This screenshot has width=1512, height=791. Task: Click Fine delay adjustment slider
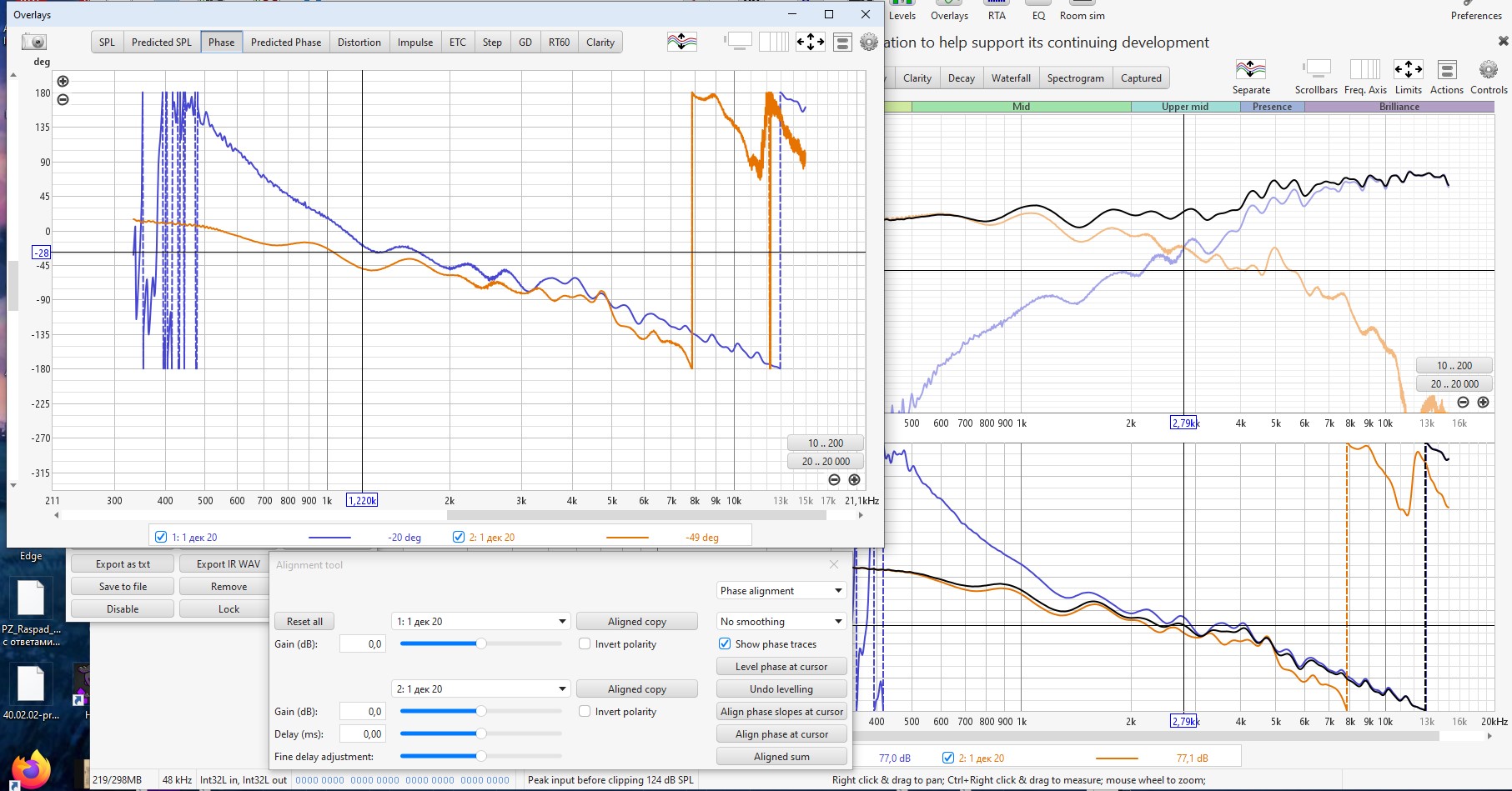tap(481, 756)
